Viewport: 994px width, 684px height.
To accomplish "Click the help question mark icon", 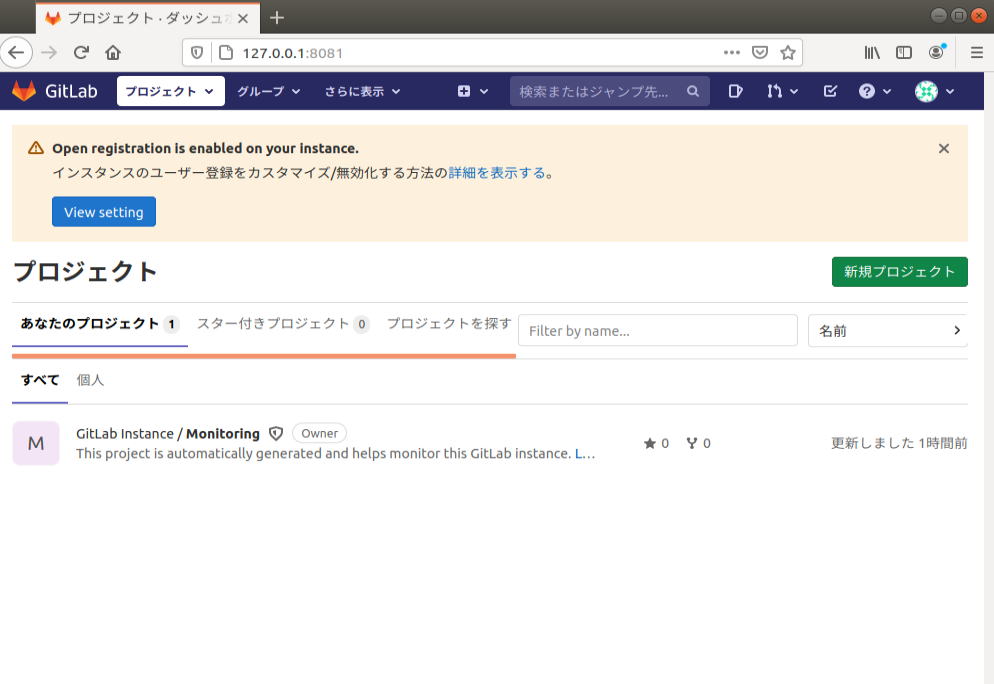I will point(868,91).
